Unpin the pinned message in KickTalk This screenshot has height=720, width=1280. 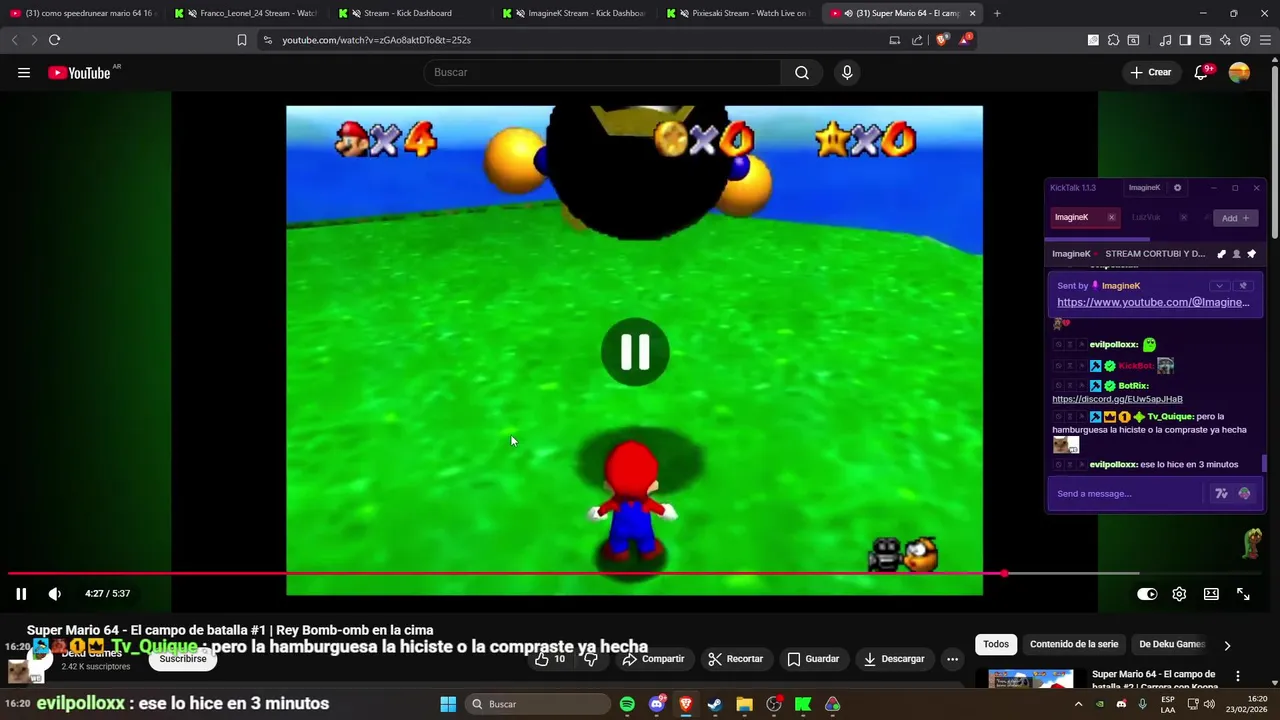[x=1243, y=286]
